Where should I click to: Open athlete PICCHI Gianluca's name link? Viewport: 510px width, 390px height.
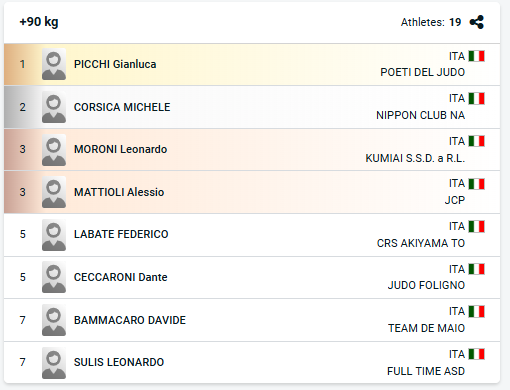[x=115, y=64]
